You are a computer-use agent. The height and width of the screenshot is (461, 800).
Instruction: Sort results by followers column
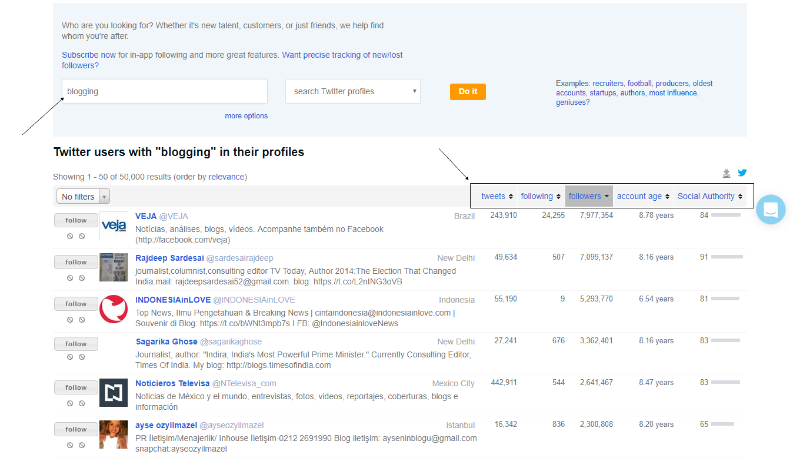pos(589,196)
